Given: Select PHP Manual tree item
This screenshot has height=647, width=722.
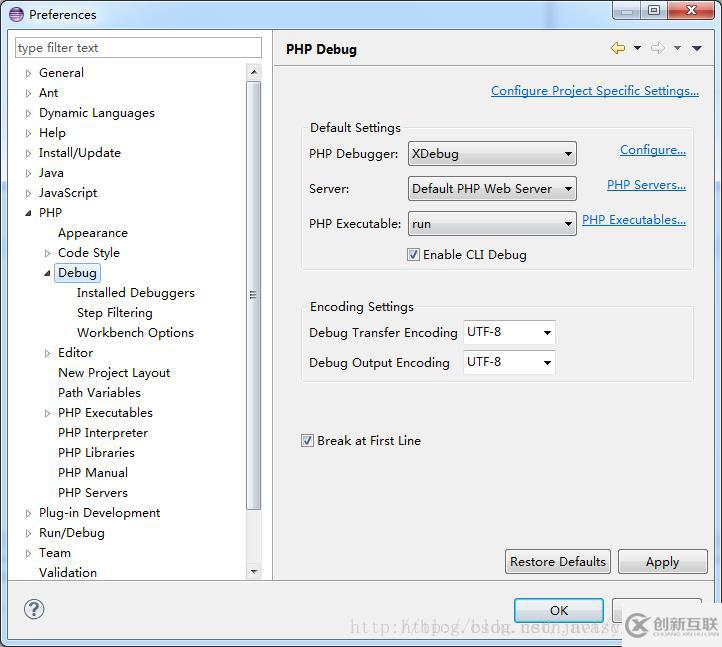Looking at the screenshot, I should pos(93,473).
